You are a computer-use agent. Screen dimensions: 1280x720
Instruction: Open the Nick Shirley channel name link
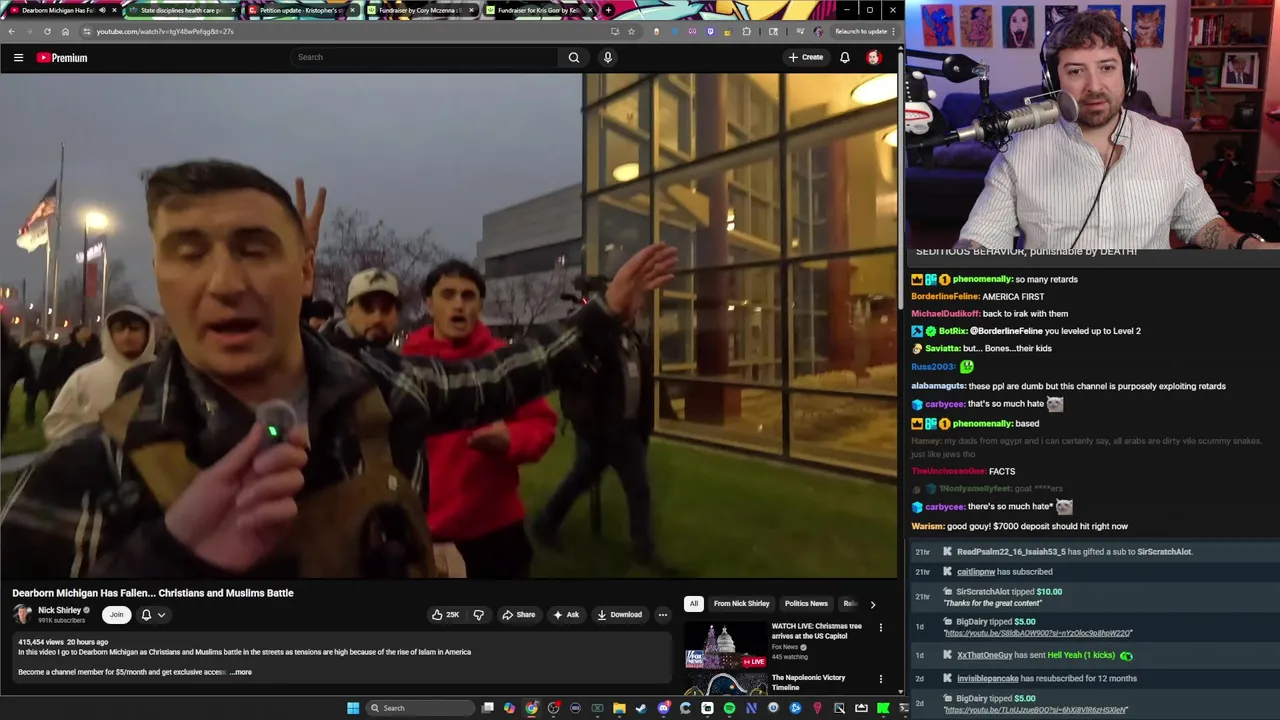(x=59, y=610)
